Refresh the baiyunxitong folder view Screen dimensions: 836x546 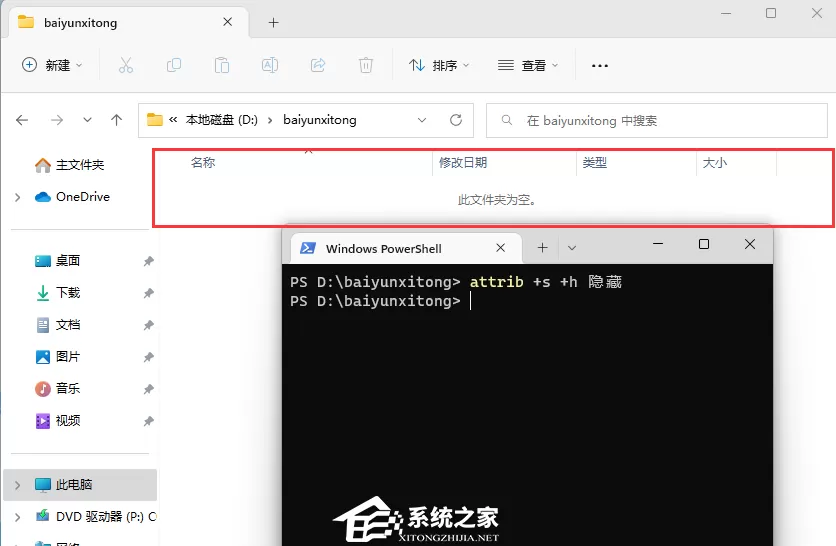click(456, 120)
